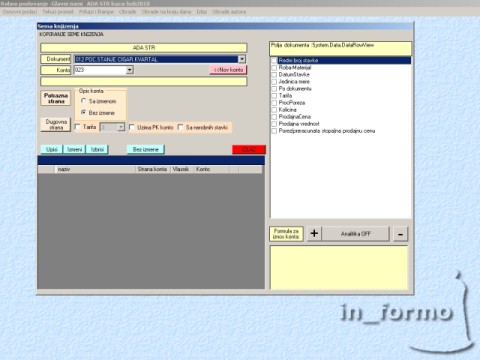The image size is (480, 360).
Task: Click the plus button beside Analitika OFF
Action: [314, 234]
